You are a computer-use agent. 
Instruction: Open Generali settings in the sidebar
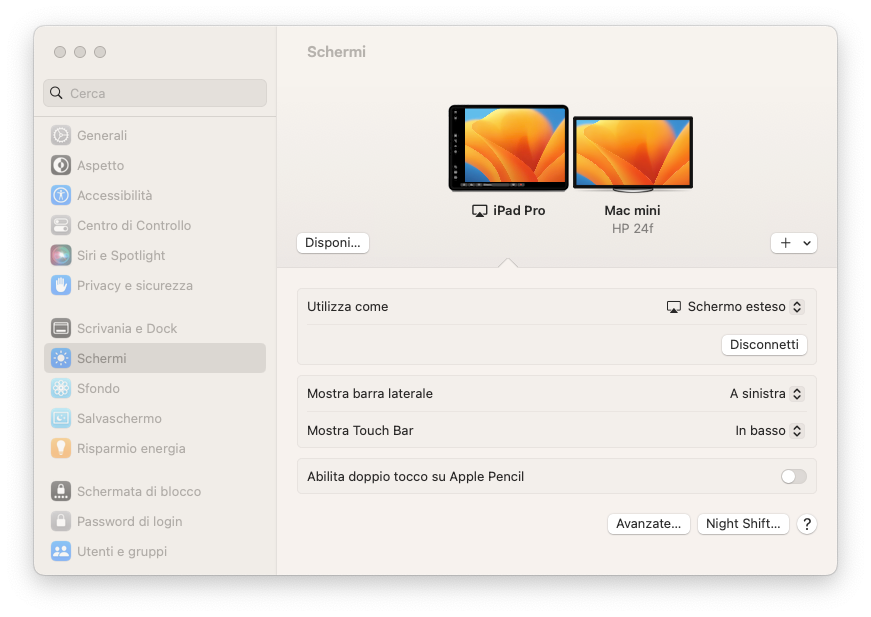pos(102,135)
